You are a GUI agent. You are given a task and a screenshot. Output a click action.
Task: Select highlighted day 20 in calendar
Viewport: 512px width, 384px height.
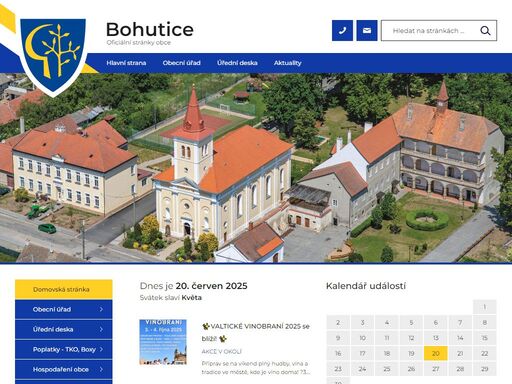[436, 353]
